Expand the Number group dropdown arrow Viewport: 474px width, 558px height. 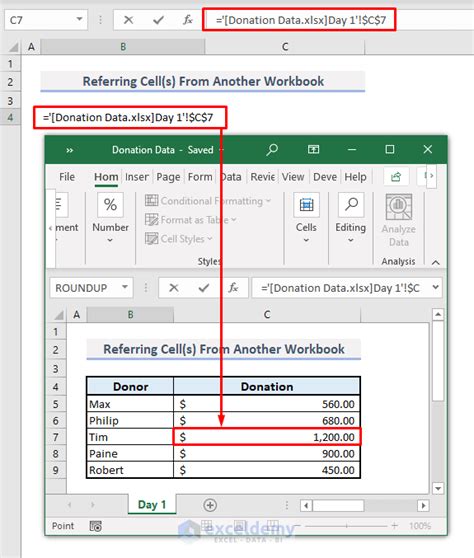click(x=110, y=240)
